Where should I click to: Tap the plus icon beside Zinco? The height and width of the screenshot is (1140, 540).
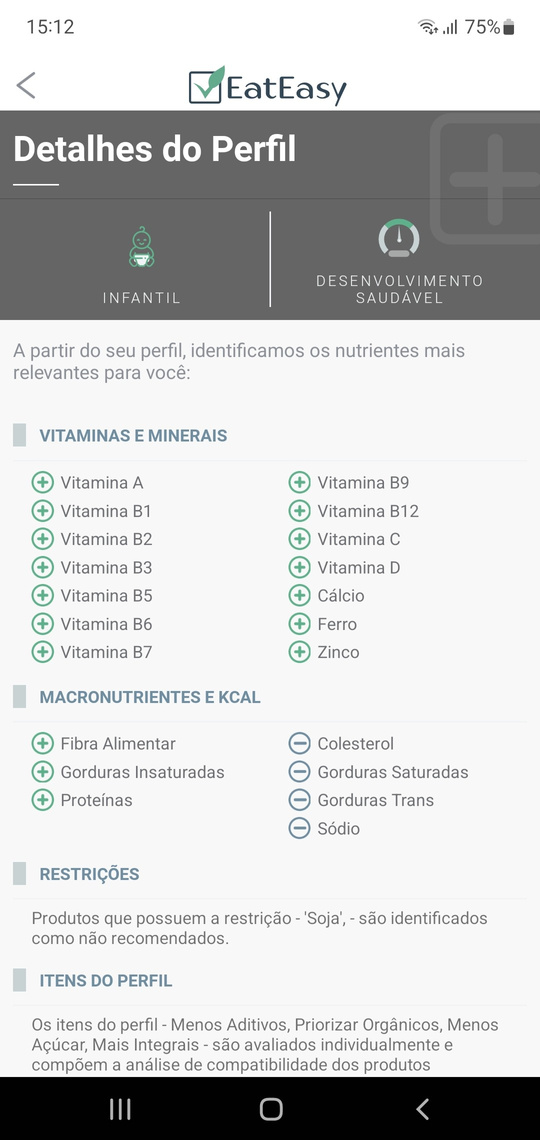299,652
